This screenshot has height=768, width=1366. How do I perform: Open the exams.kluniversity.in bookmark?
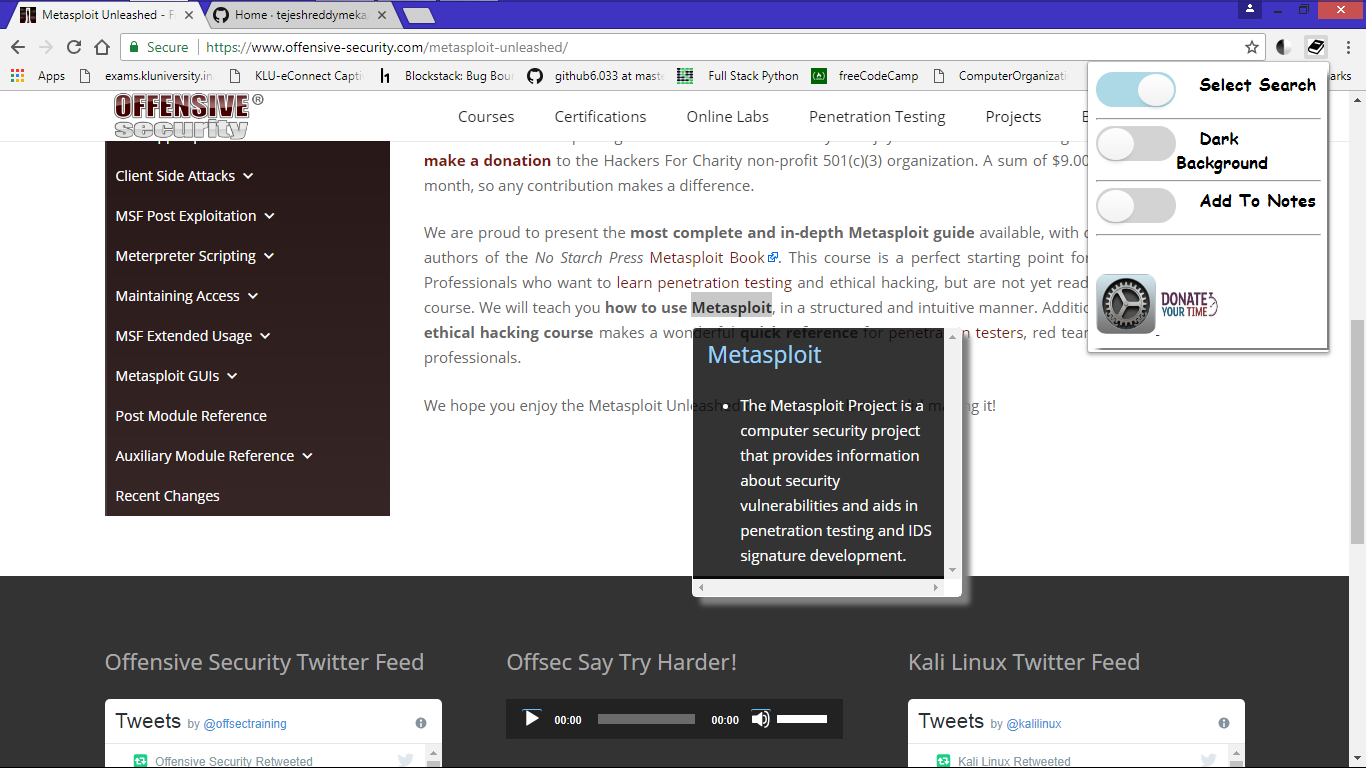coord(148,76)
